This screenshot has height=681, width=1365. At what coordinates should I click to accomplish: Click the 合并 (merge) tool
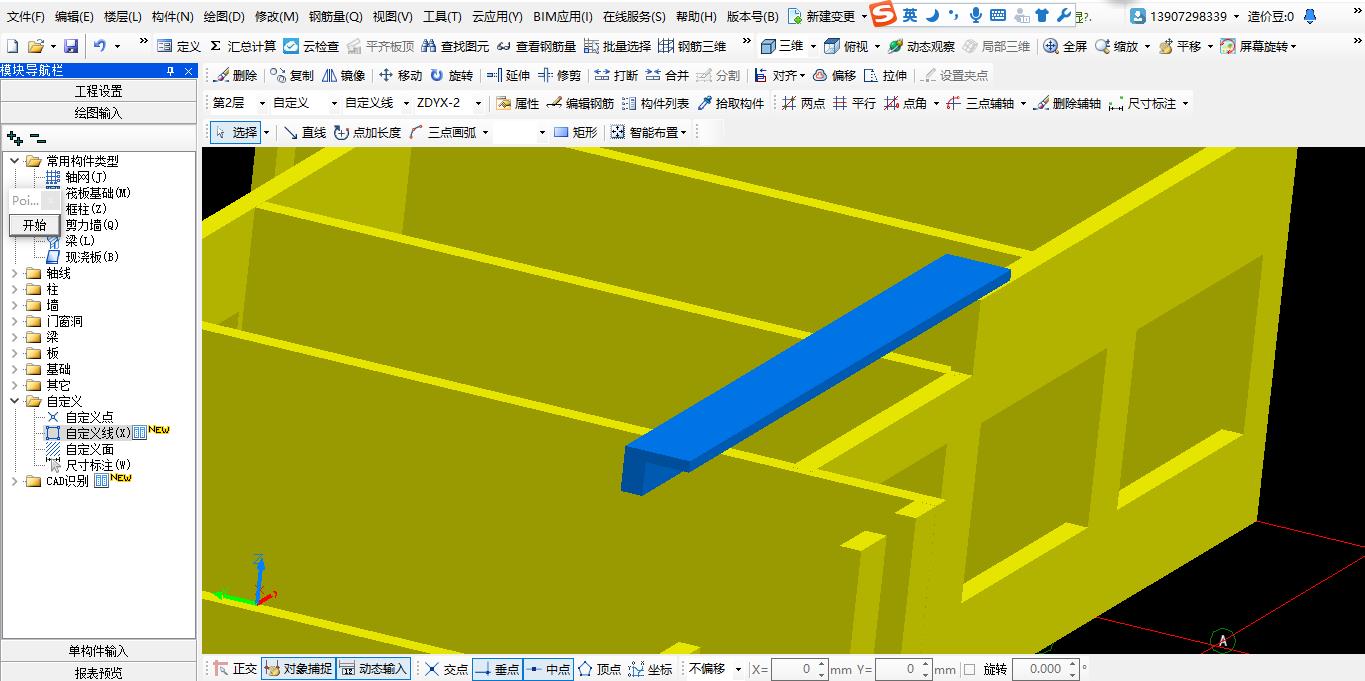point(667,75)
